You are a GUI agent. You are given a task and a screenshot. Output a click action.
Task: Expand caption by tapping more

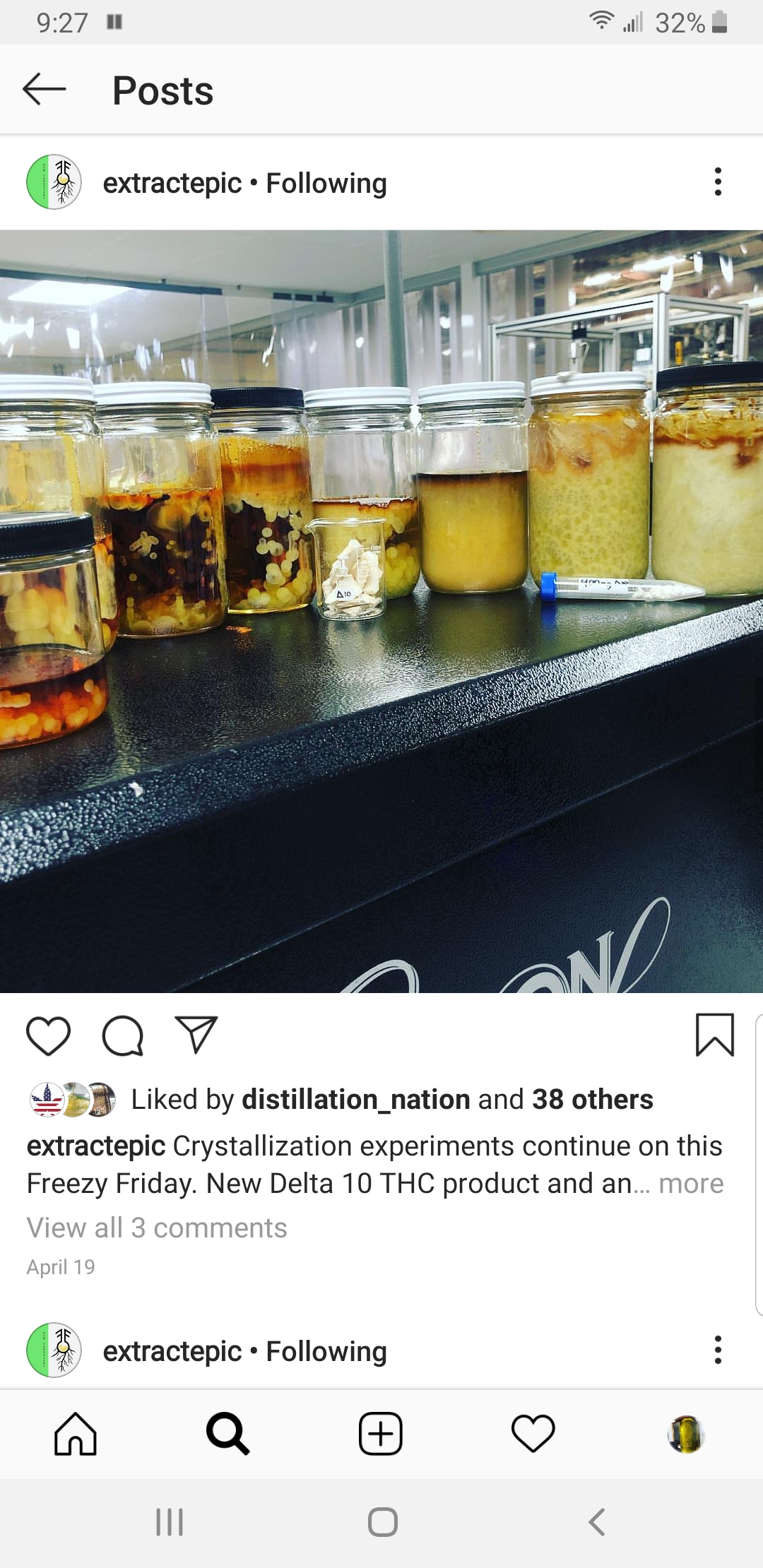(x=691, y=1183)
